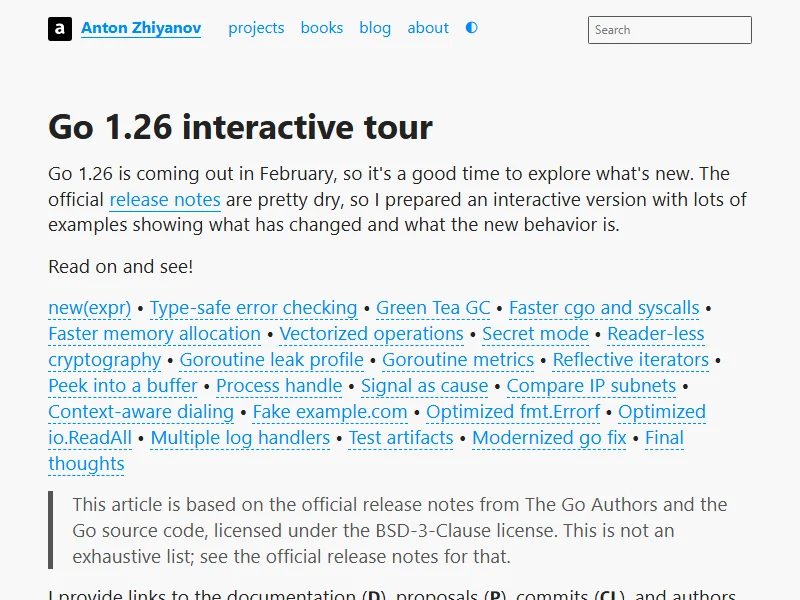800x600 pixels.
Task: Open the Green Tea GC section link
Action: [433, 308]
